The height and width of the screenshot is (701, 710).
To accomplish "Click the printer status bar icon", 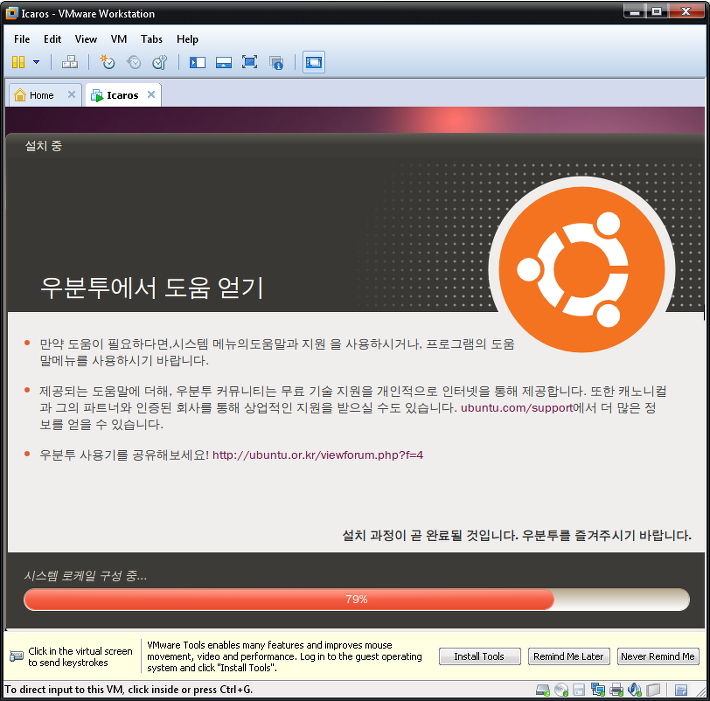I will [616, 690].
